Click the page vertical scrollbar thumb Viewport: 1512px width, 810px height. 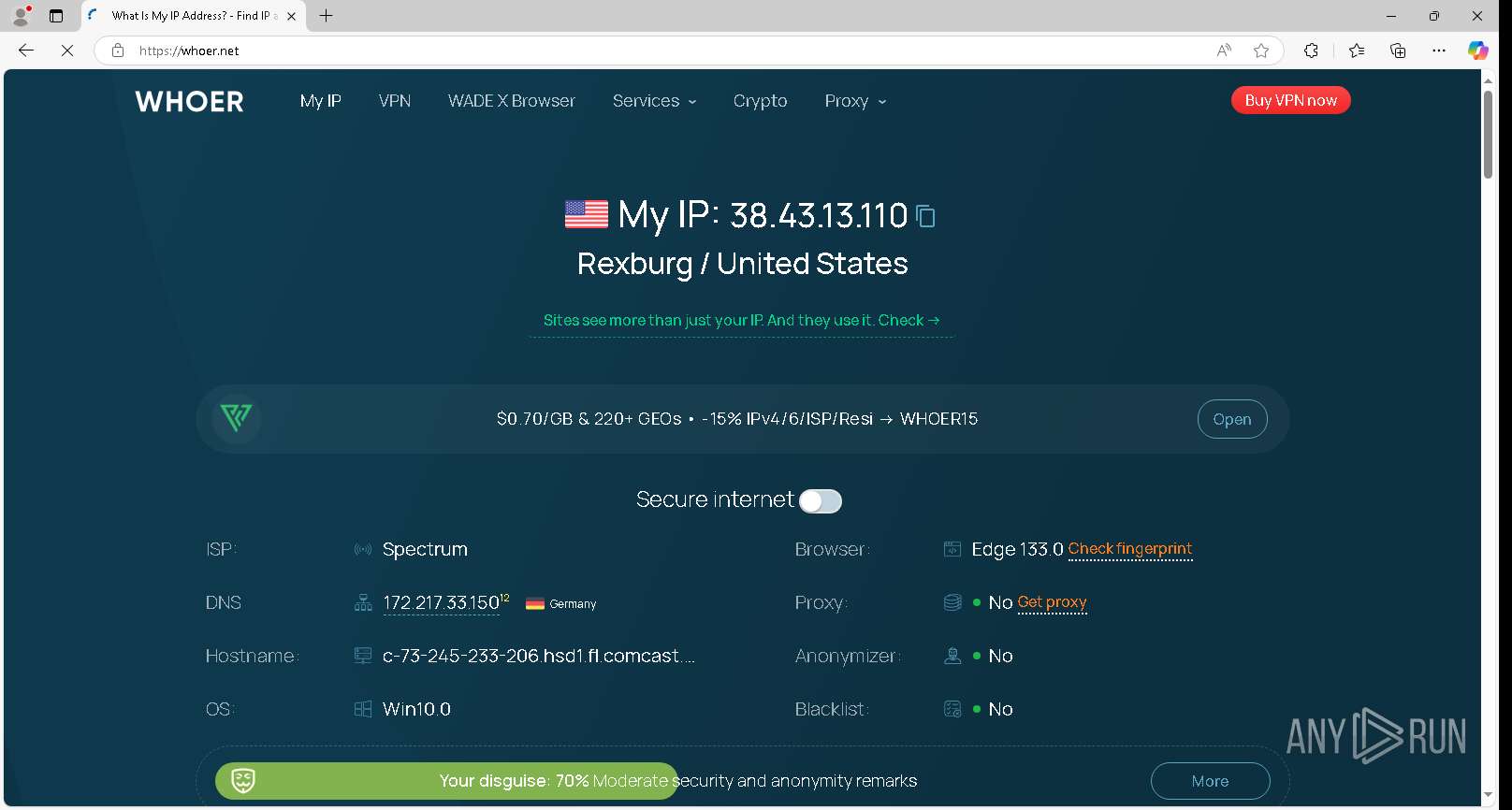(x=1488, y=134)
